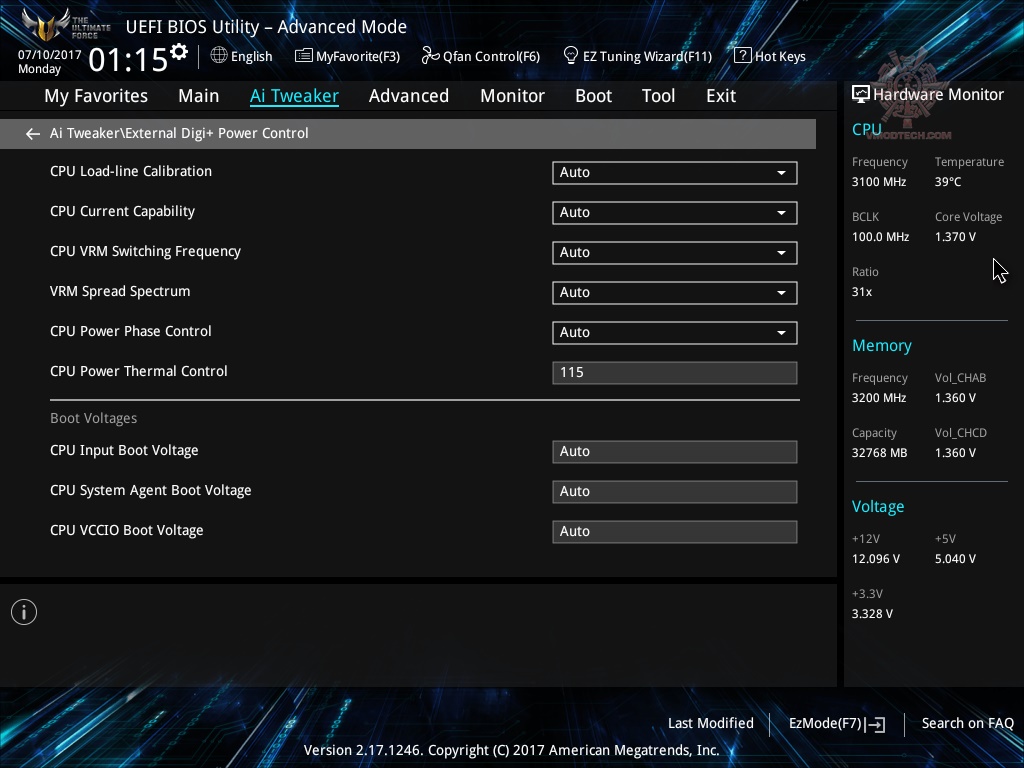
Task: Click Search on FAQ
Action: click(x=968, y=723)
